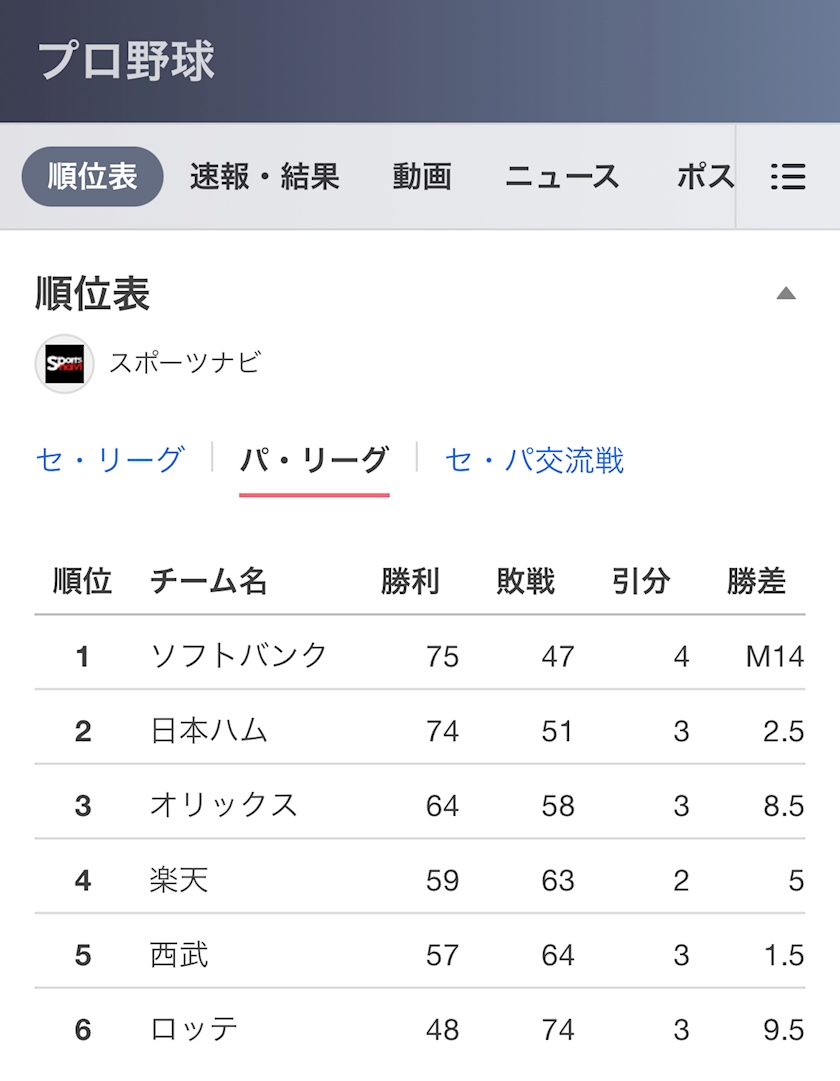Click the Sports Navi logo icon
Image resolution: width=840 pixels, height=1081 pixels.
[x=65, y=364]
